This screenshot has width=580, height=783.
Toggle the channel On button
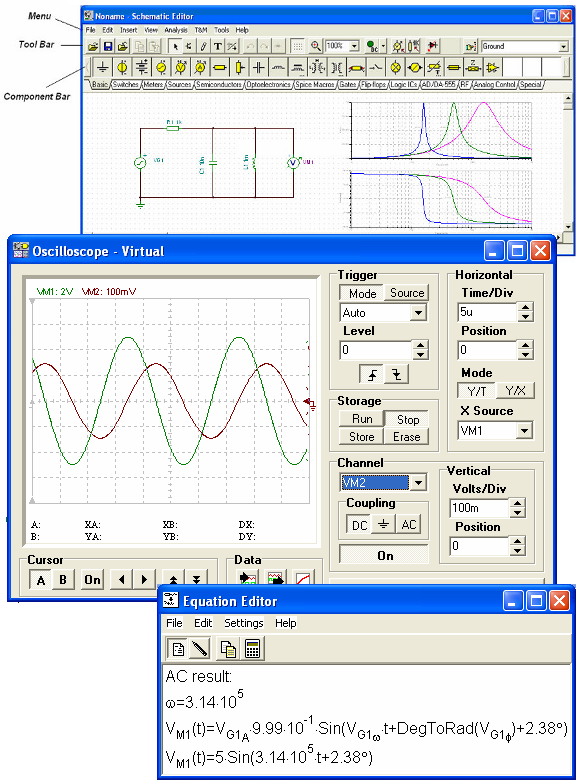tap(384, 555)
